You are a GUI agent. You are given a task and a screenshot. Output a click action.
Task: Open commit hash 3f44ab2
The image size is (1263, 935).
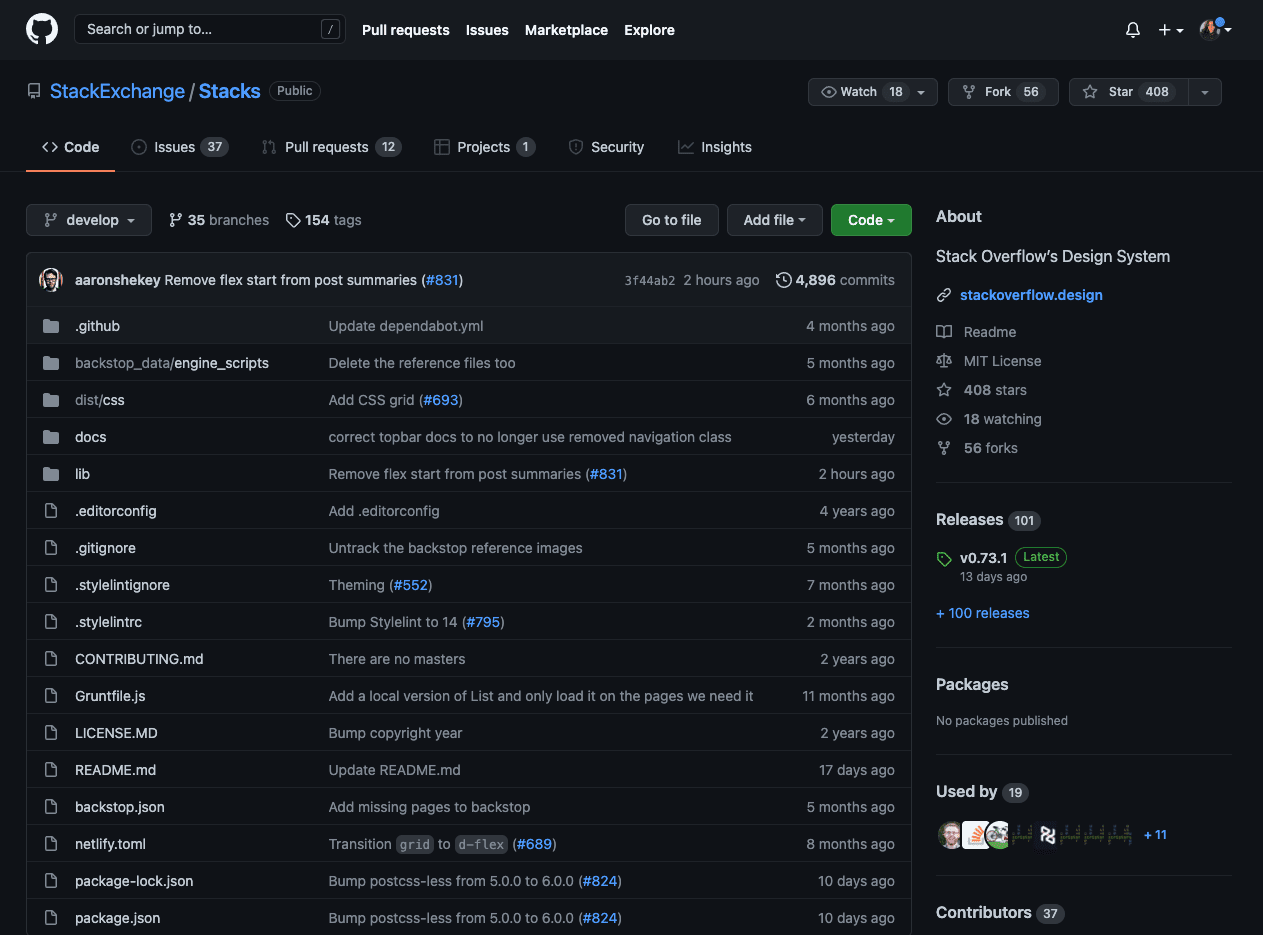click(x=650, y=281)
